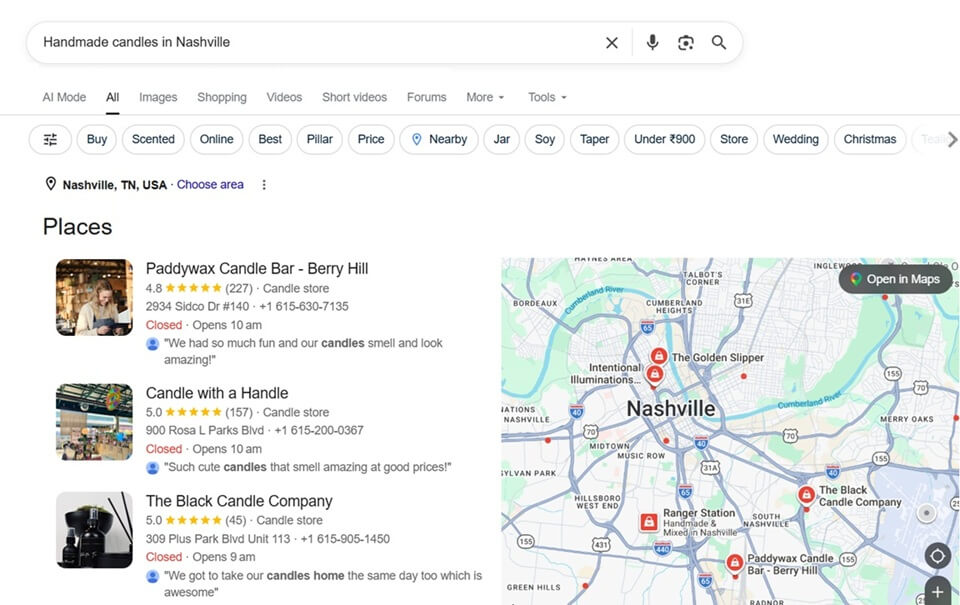Apply the Nearby filter chip
960x605 pixels.
pos(439,140)
